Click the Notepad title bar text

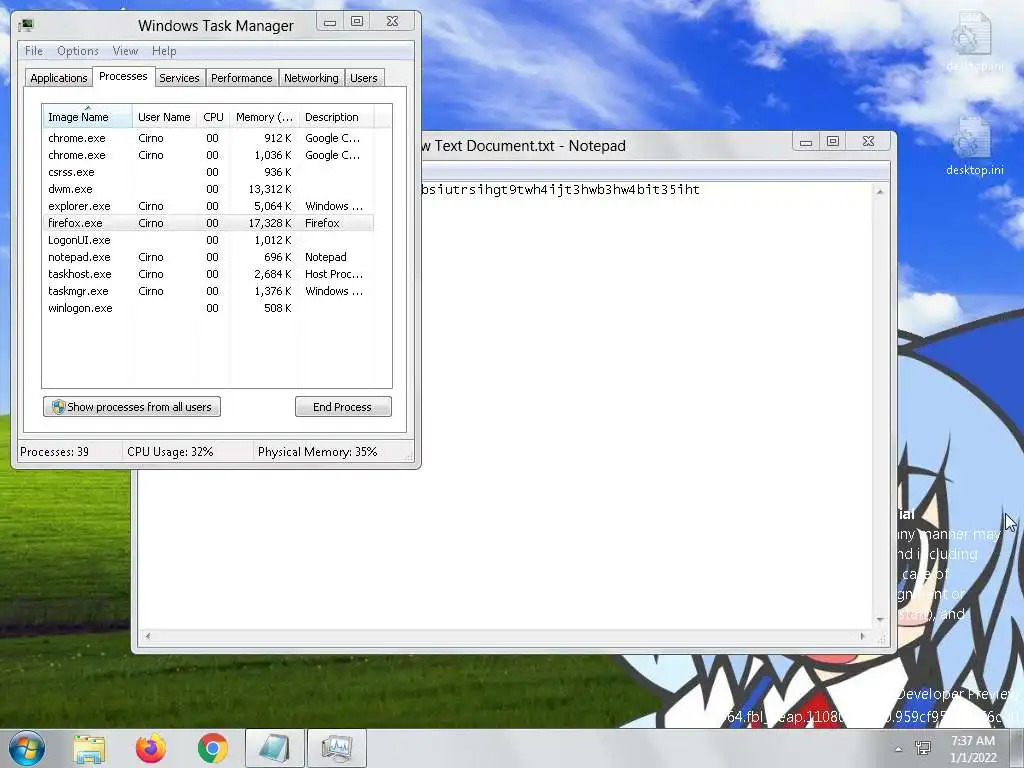(524, 146)
